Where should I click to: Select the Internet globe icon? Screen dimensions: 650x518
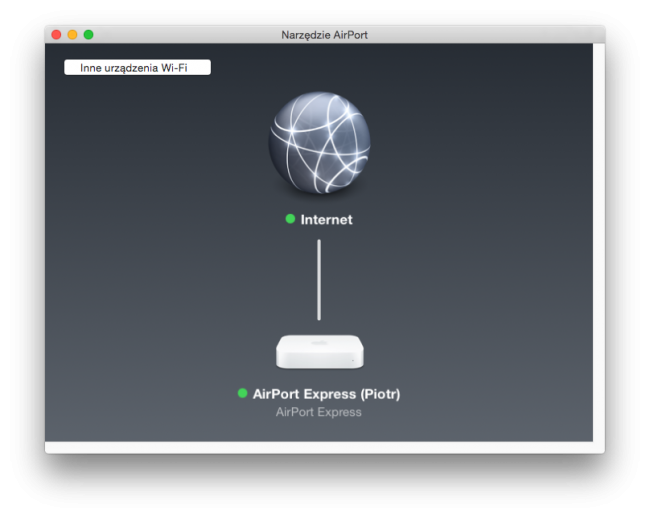click(319, 143)
